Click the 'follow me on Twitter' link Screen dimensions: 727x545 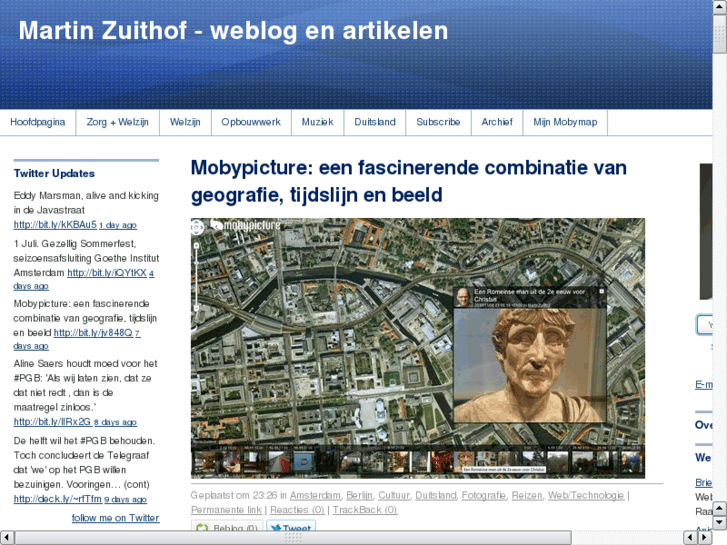[115, 518]
